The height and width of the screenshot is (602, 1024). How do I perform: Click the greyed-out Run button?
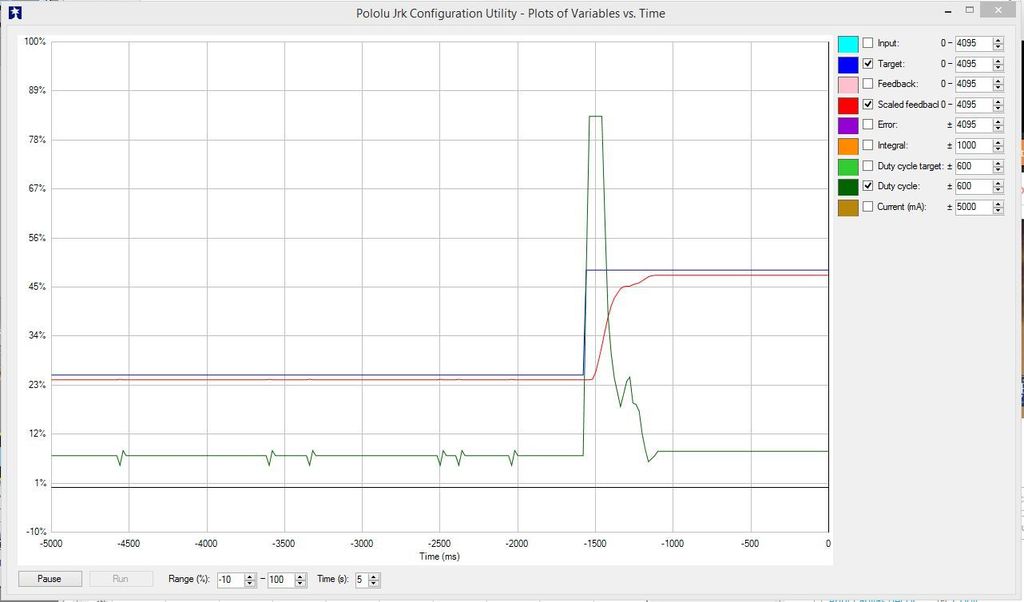click(120, 579)
